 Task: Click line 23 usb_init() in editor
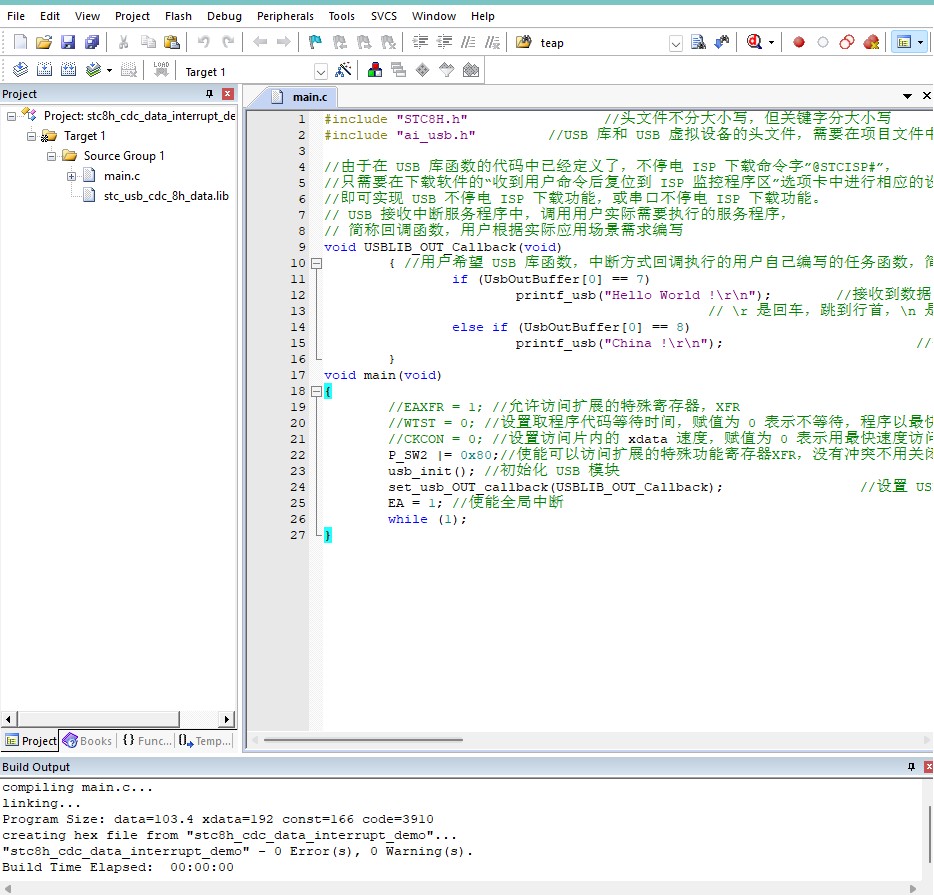click(x=431, y=471)
